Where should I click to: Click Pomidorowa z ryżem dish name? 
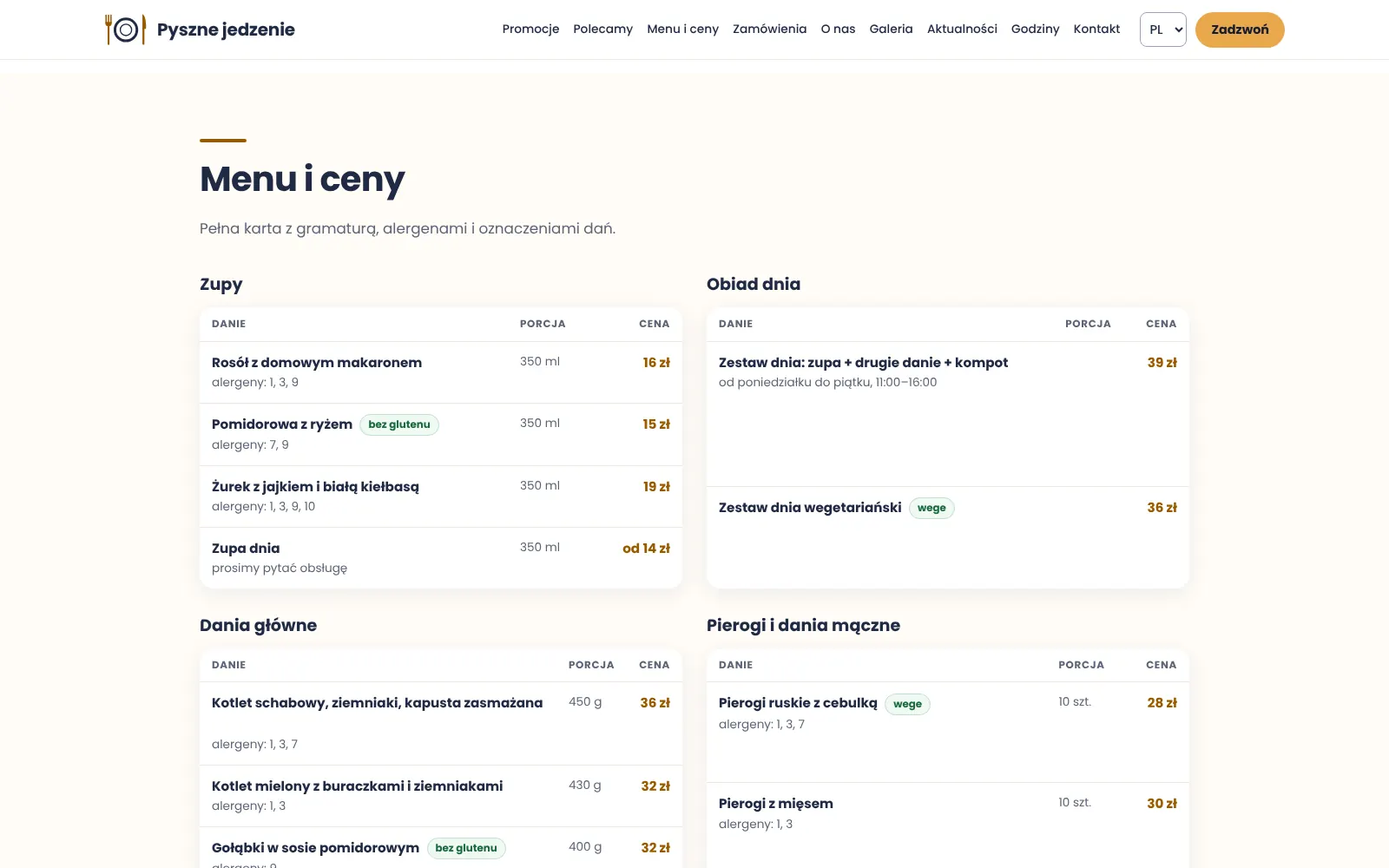coord(282,424)
